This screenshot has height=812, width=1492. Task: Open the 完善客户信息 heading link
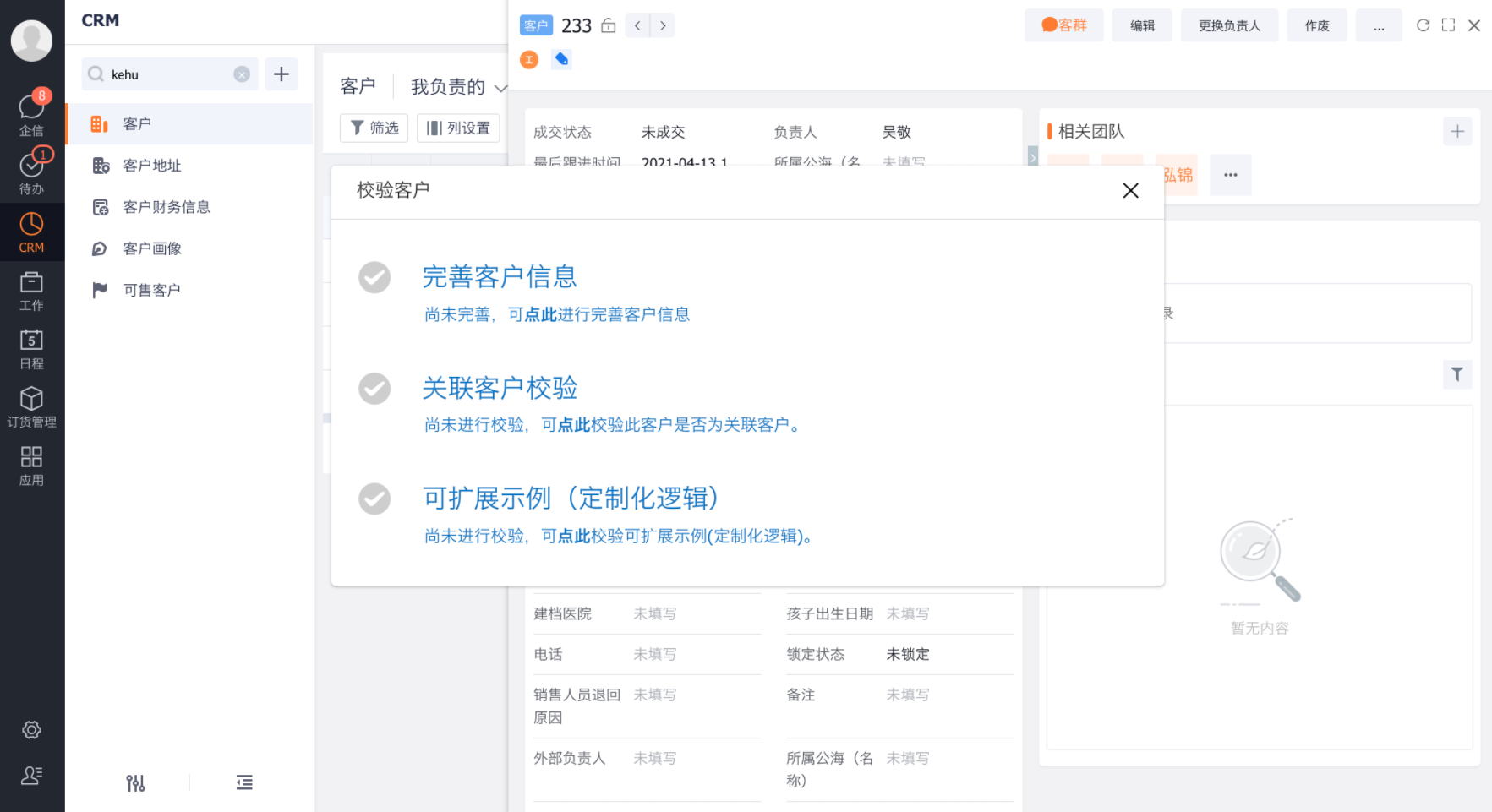click(500, 277)
